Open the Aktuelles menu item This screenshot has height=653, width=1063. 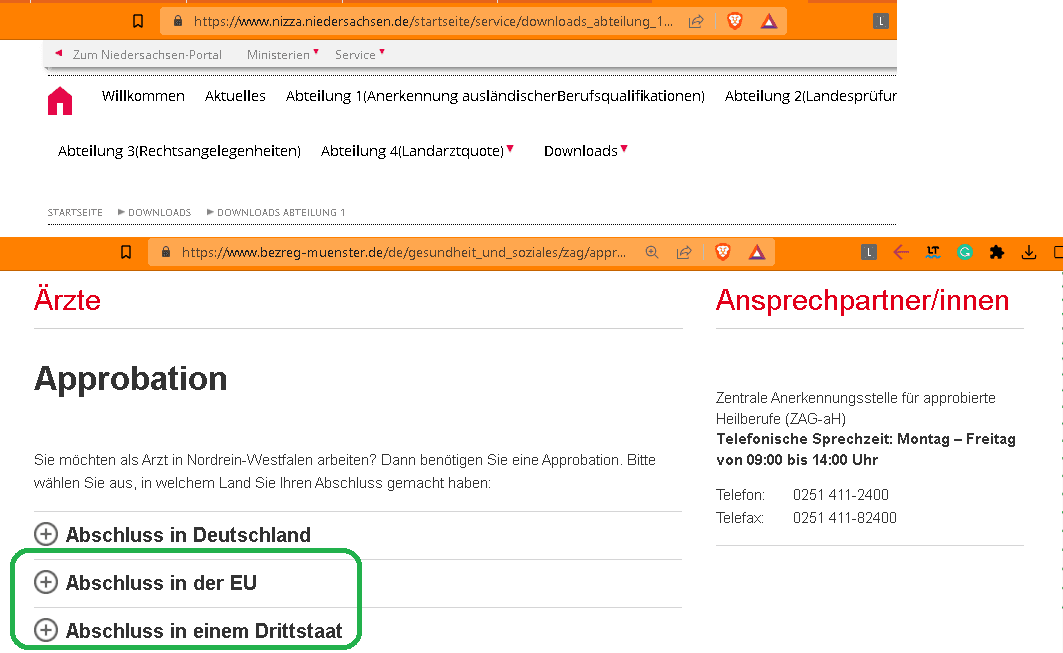(235, 96)
